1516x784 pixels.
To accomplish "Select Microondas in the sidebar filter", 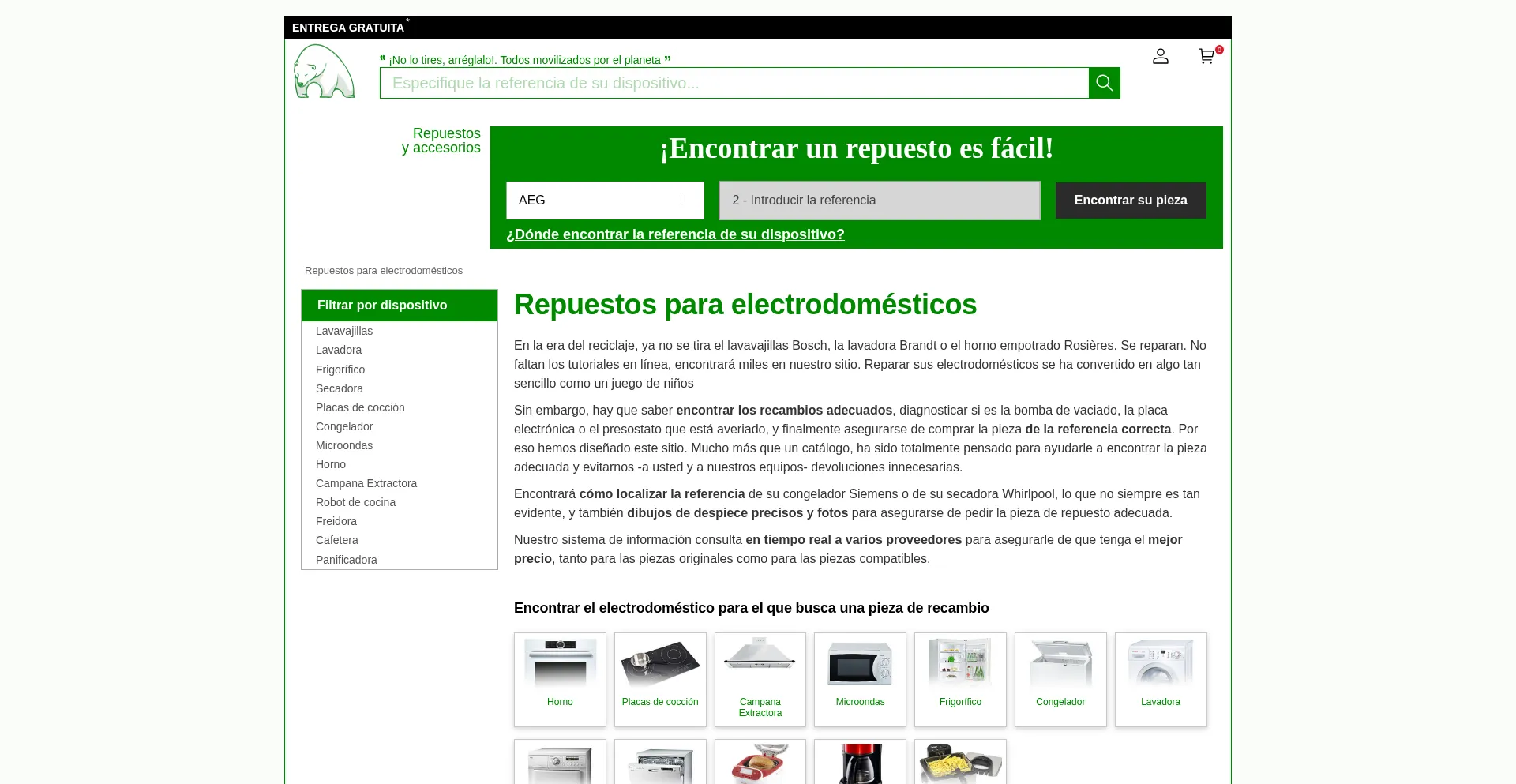I will tap(344, 445).
